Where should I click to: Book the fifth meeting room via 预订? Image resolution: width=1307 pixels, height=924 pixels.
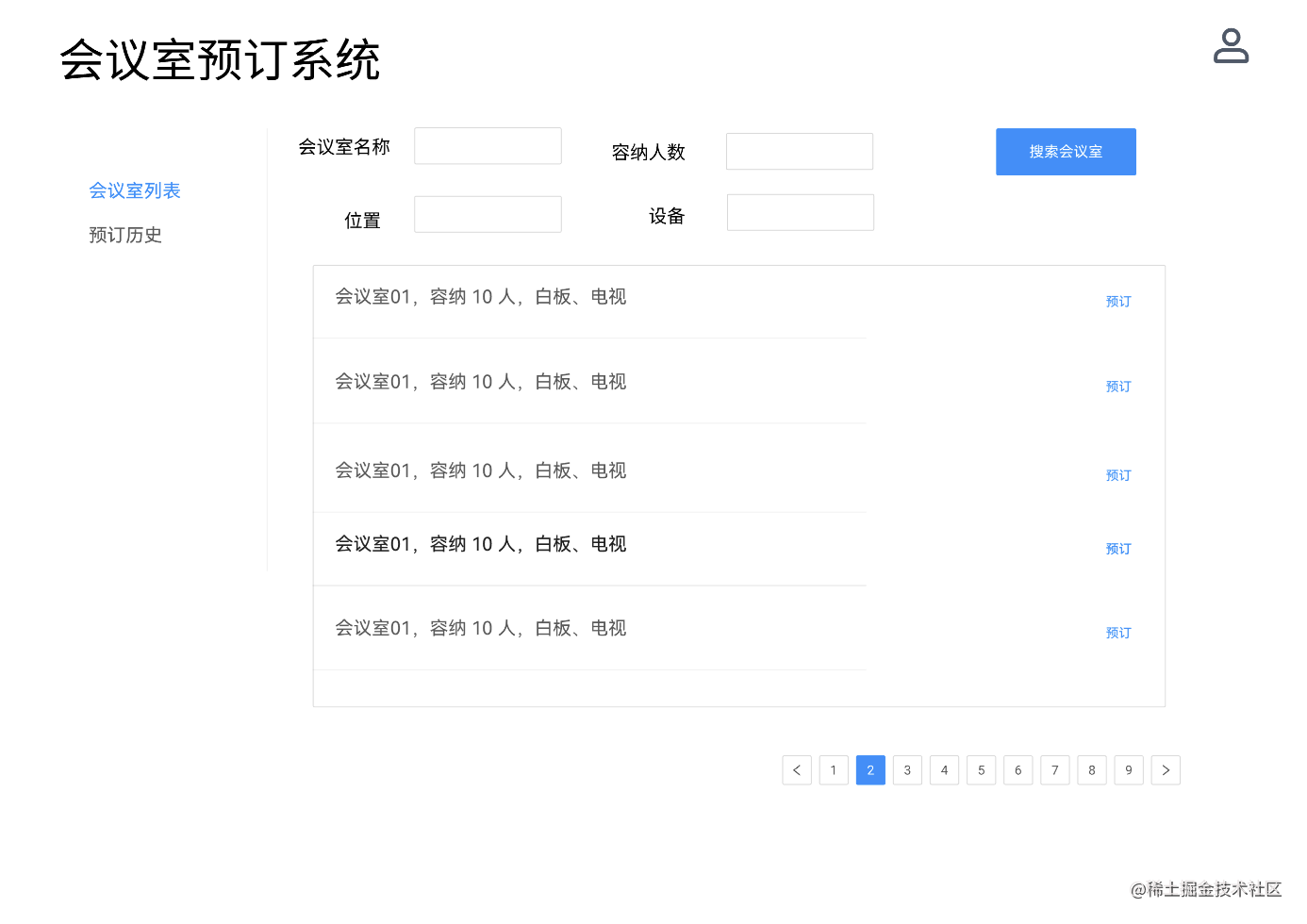[1118, 633]
